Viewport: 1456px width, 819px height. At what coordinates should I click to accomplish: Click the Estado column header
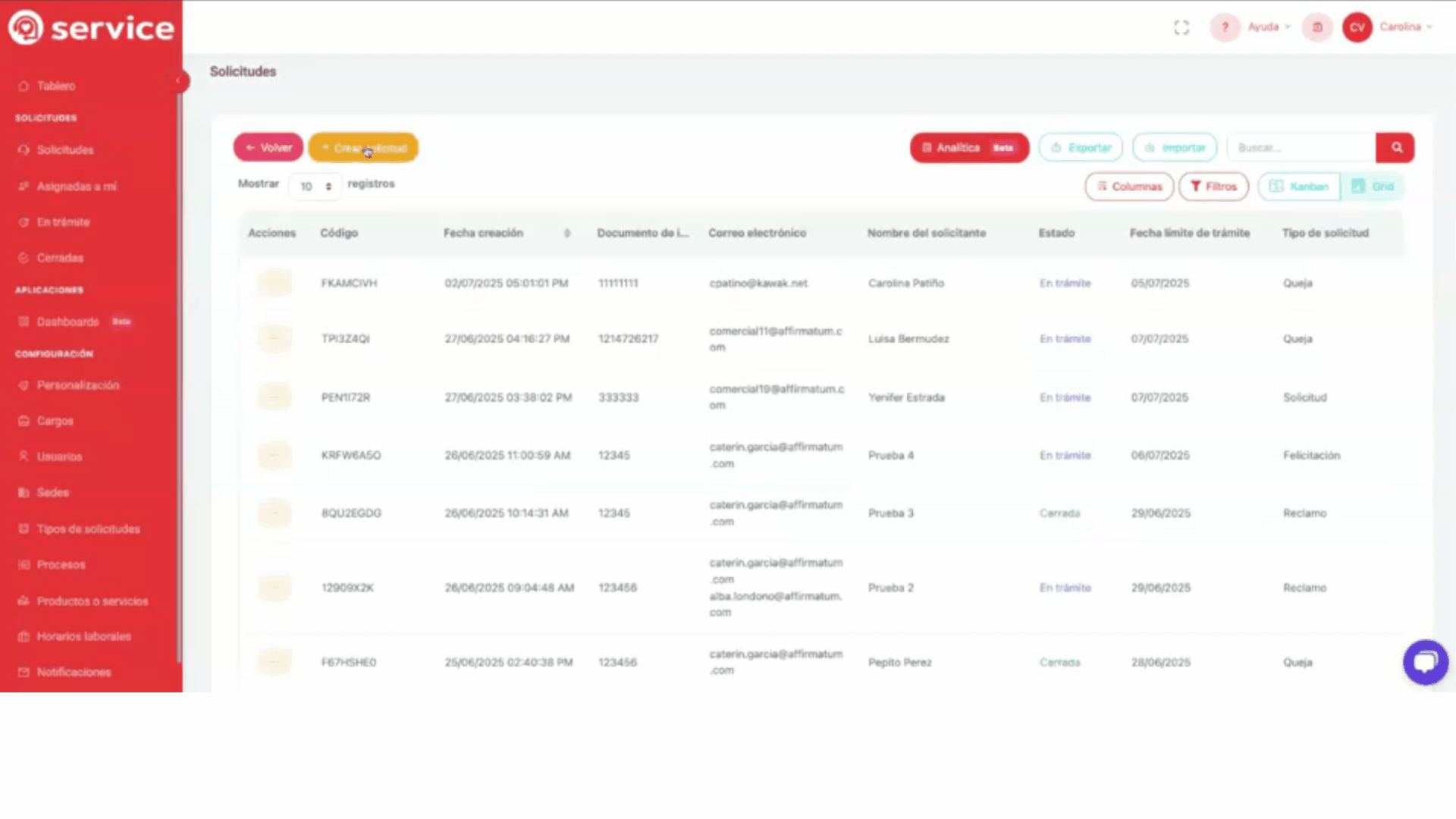coord(1056,234)
